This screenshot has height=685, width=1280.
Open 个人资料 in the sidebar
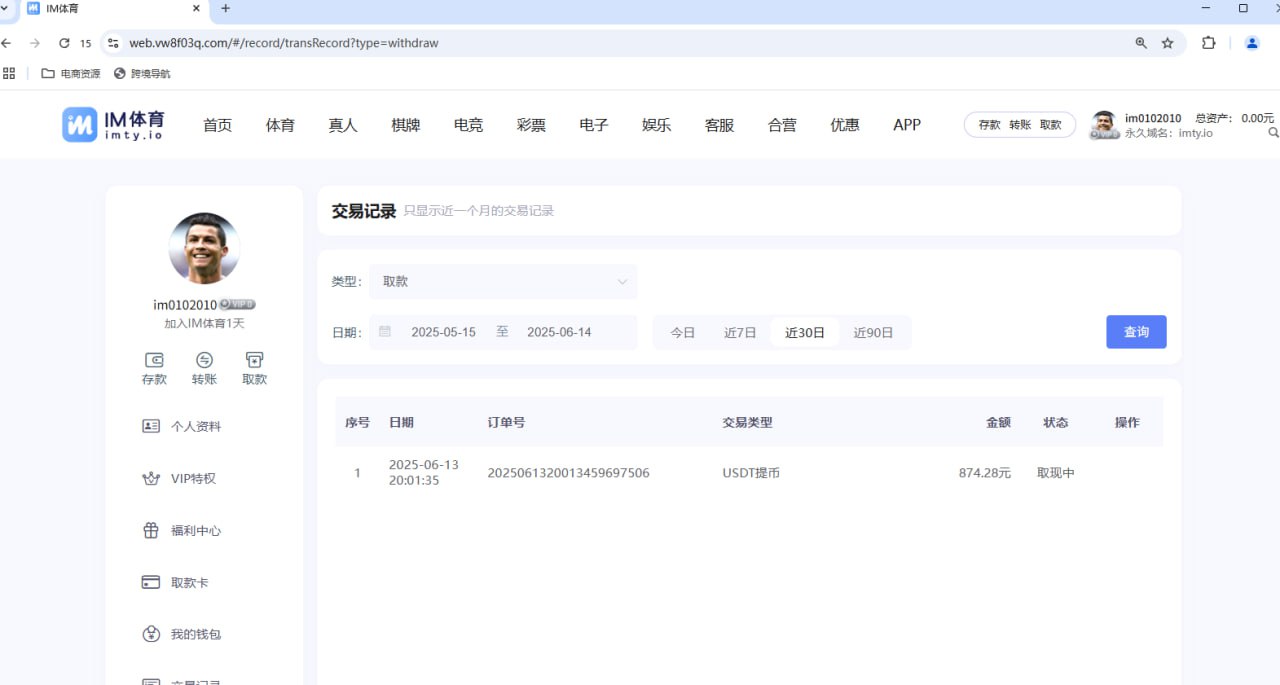tap(195, 427)
